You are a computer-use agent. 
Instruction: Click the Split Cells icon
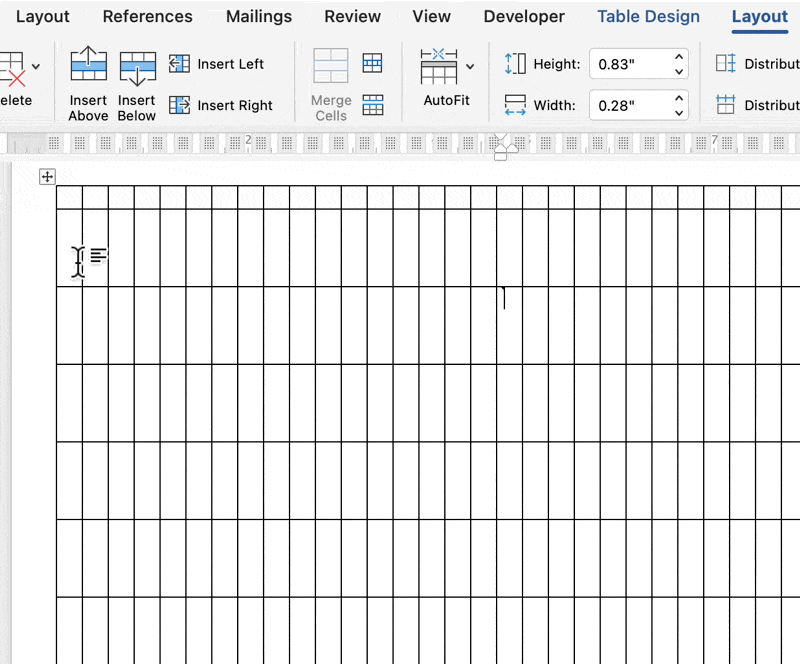pos(372,63)
